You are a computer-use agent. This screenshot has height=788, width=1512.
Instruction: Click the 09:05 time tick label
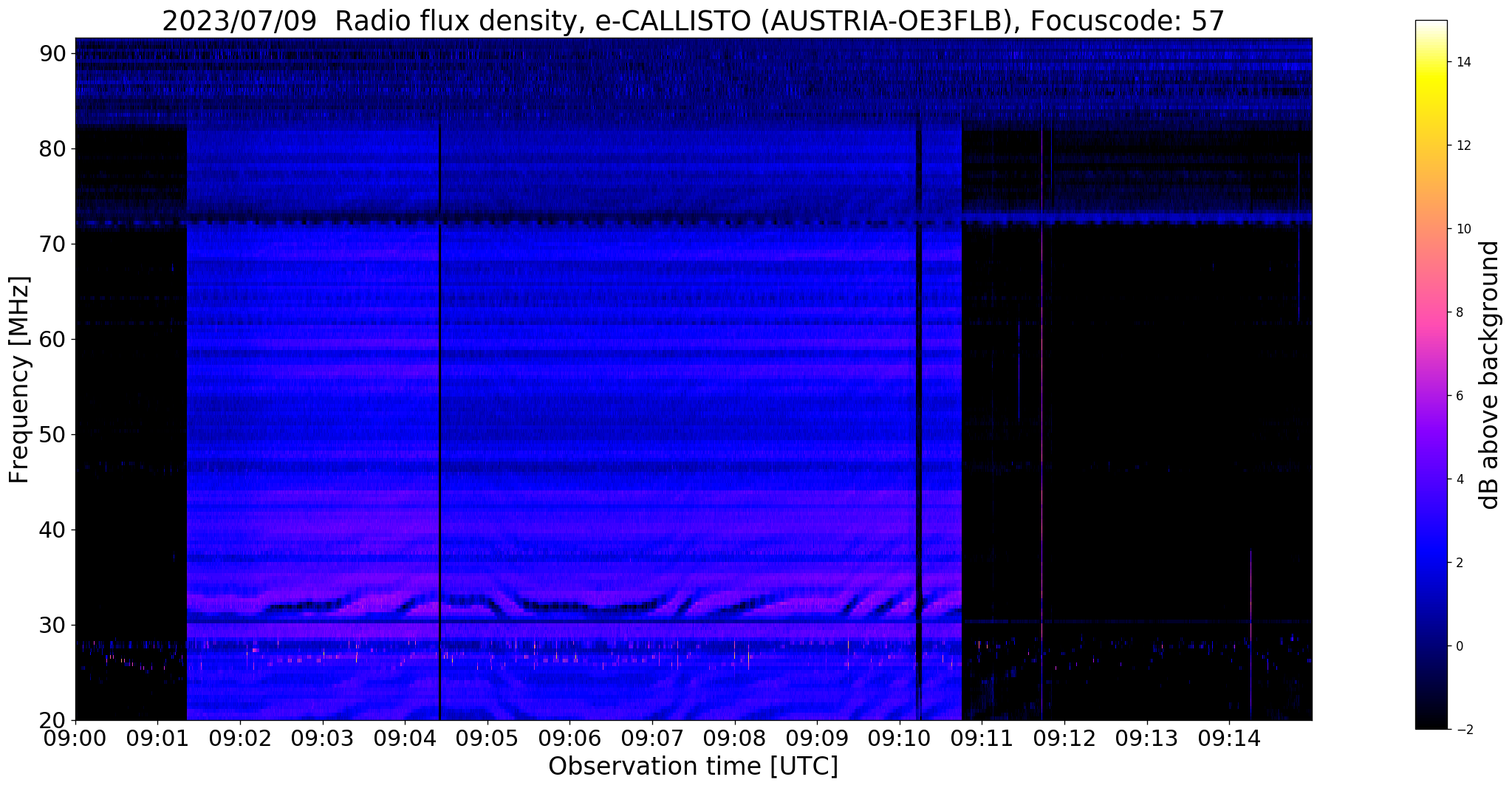[488, 739]
